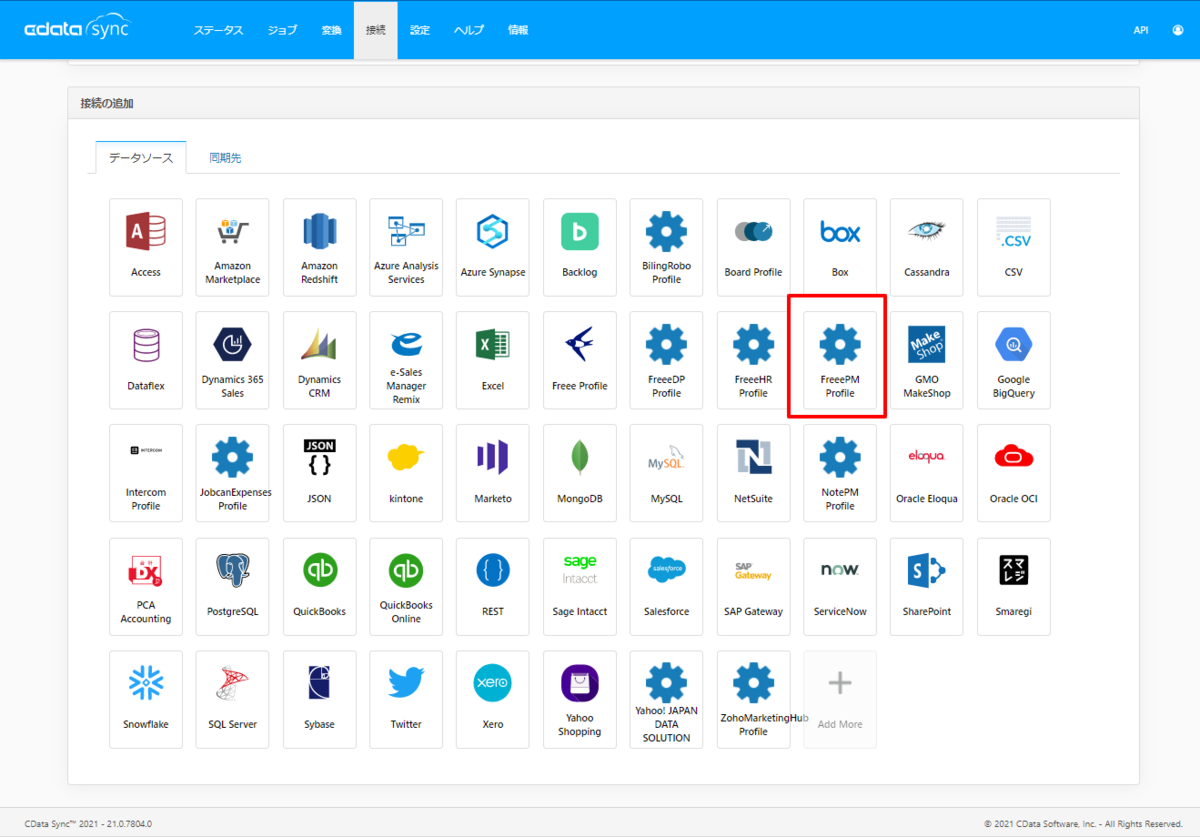This screenshot has width=1200, height=837.
Task: Switch to the 同期先 tab
Action: 225,158
